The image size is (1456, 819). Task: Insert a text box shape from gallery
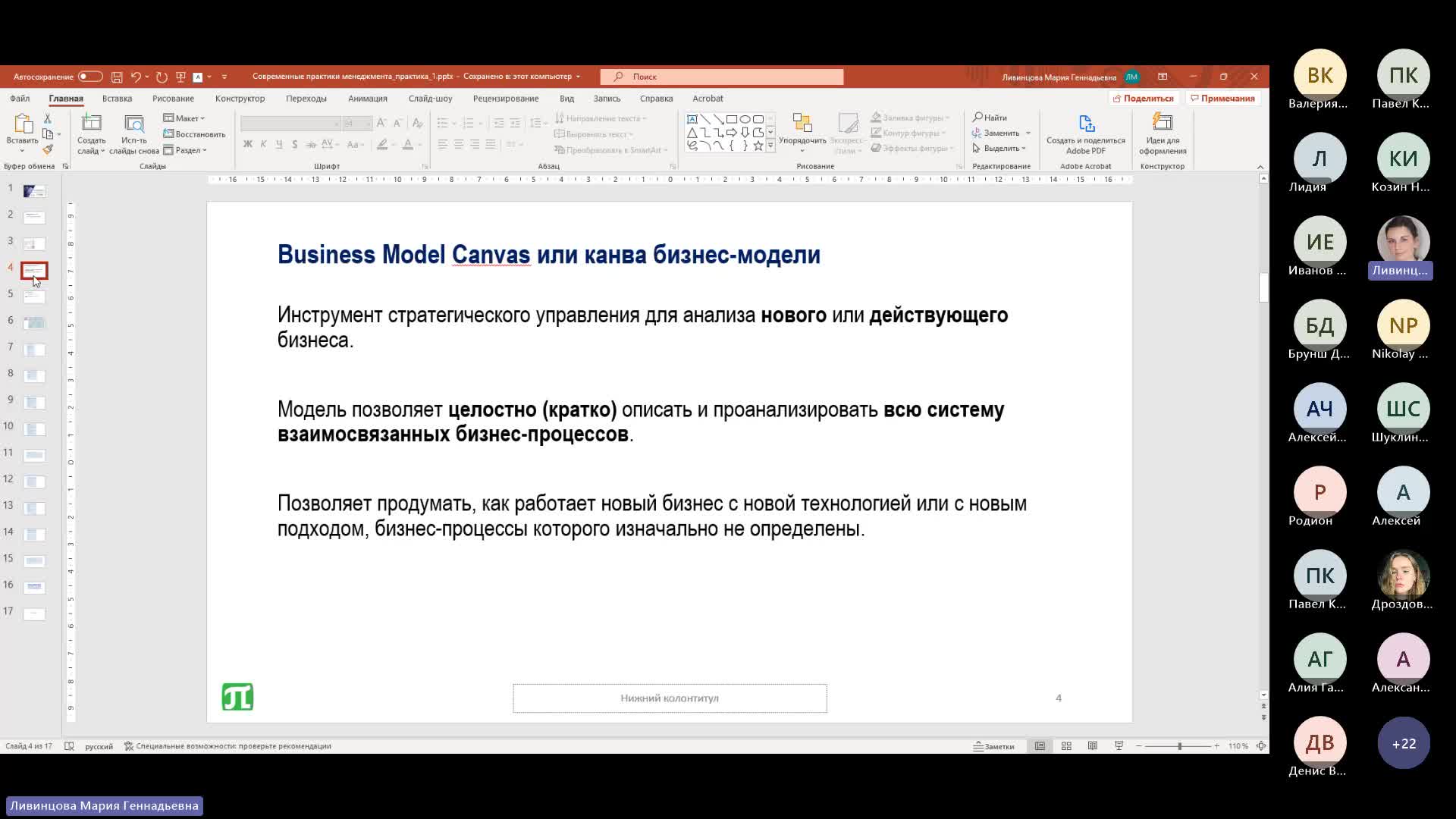[x=692, y=119]
